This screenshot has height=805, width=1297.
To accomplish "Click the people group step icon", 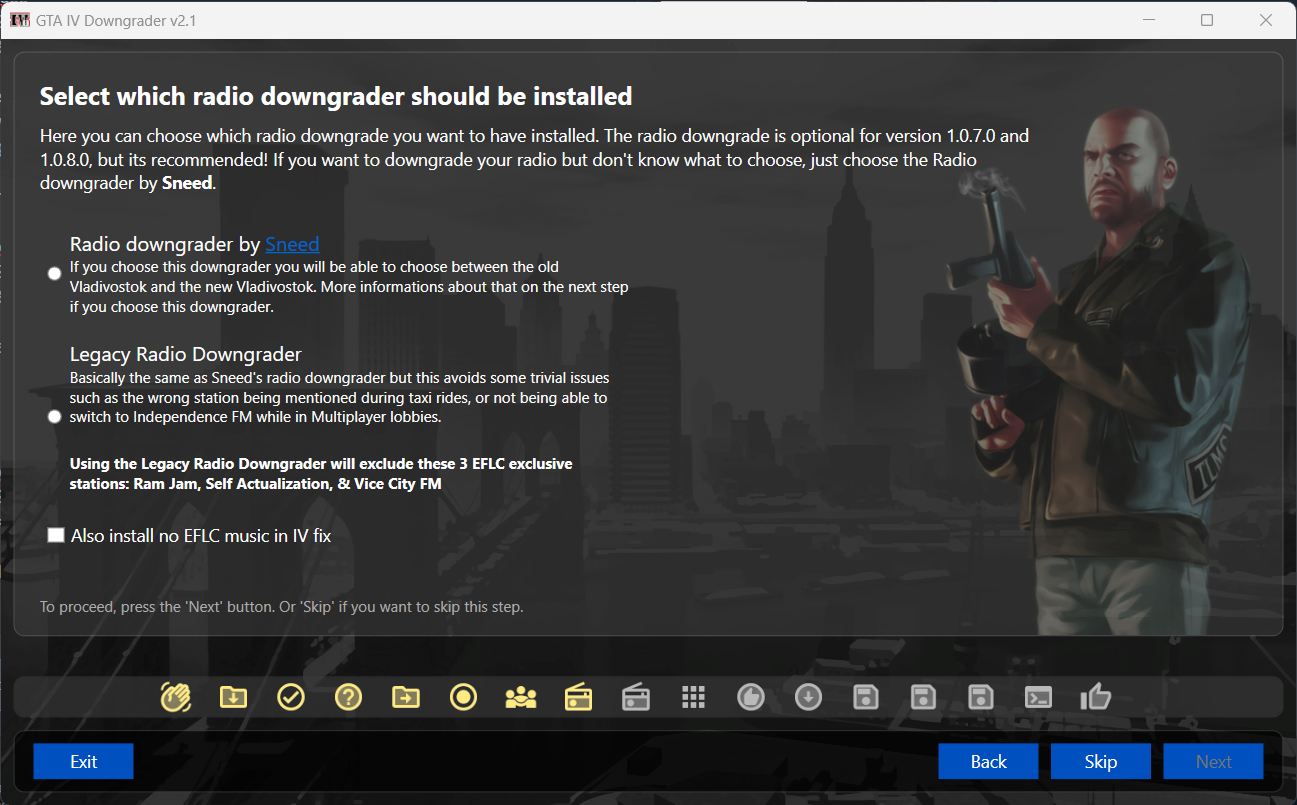I will tap(521, 697).
